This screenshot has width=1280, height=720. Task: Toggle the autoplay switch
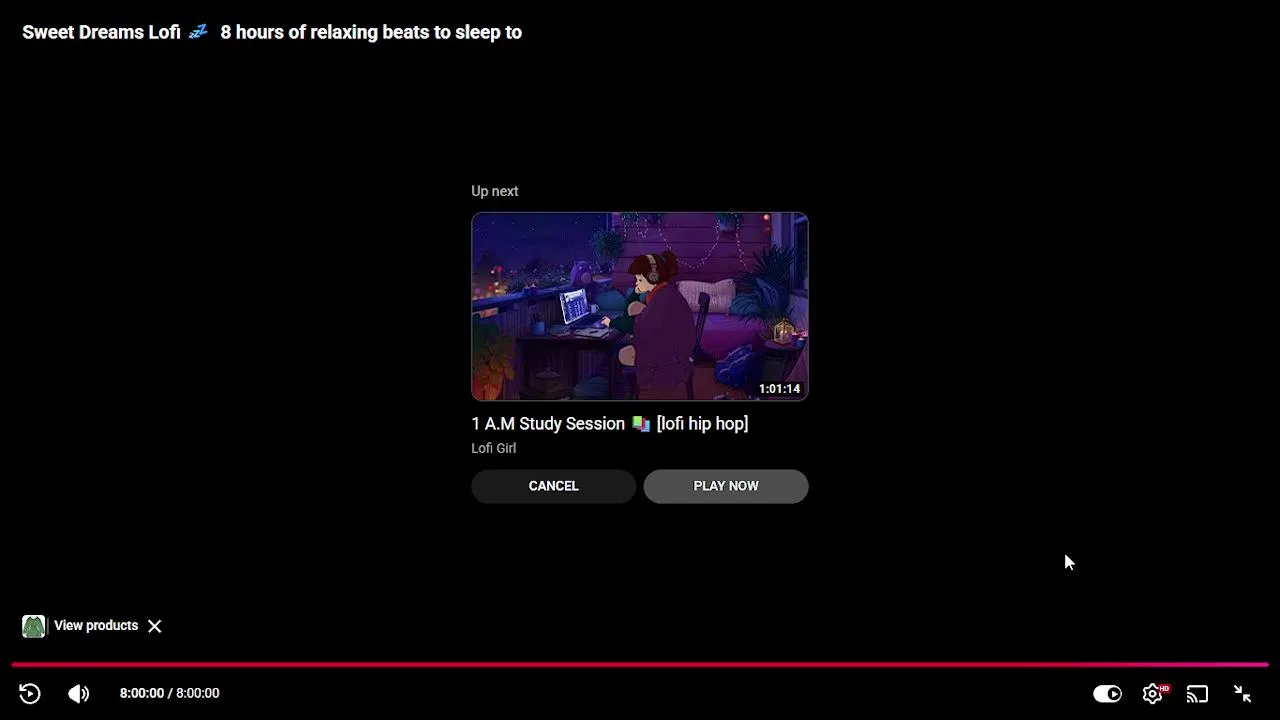click(x=1107, y=693)
